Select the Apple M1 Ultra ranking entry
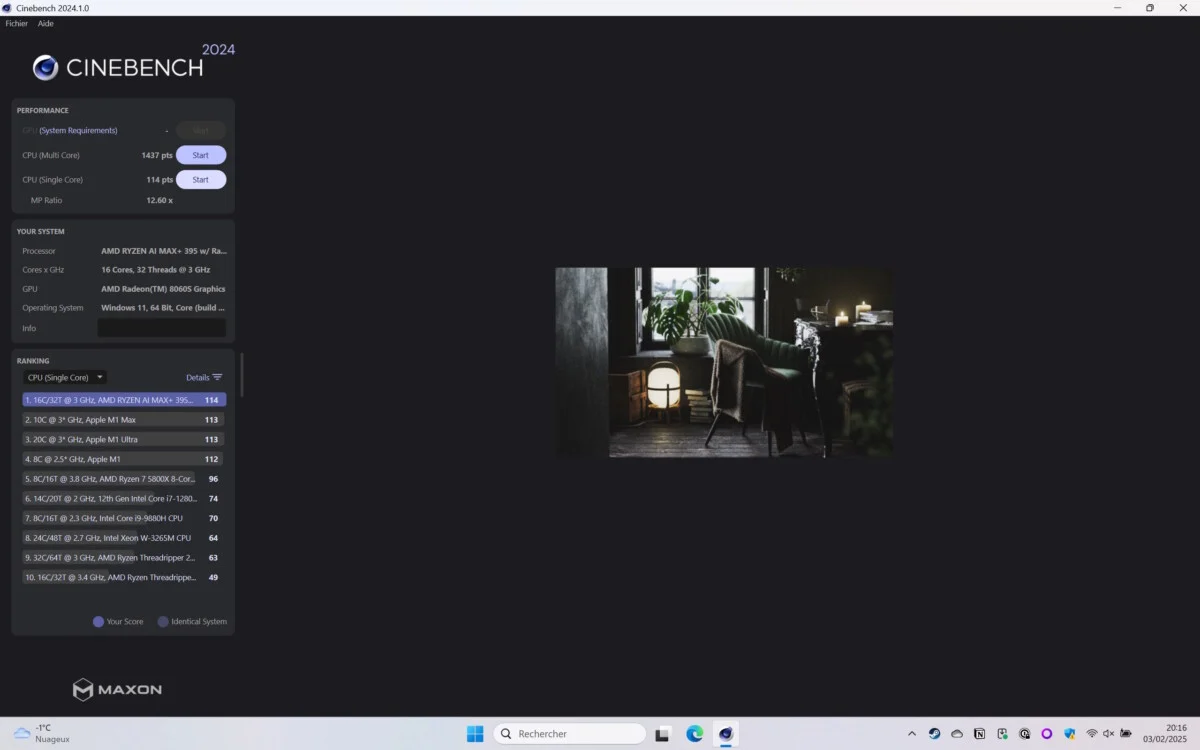The width and height of the screenshot is (1200, 750). 120,439
